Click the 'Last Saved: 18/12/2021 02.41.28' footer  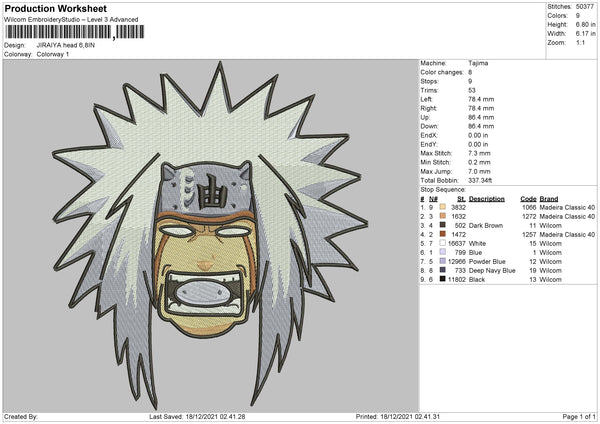[x=197, y=416]
